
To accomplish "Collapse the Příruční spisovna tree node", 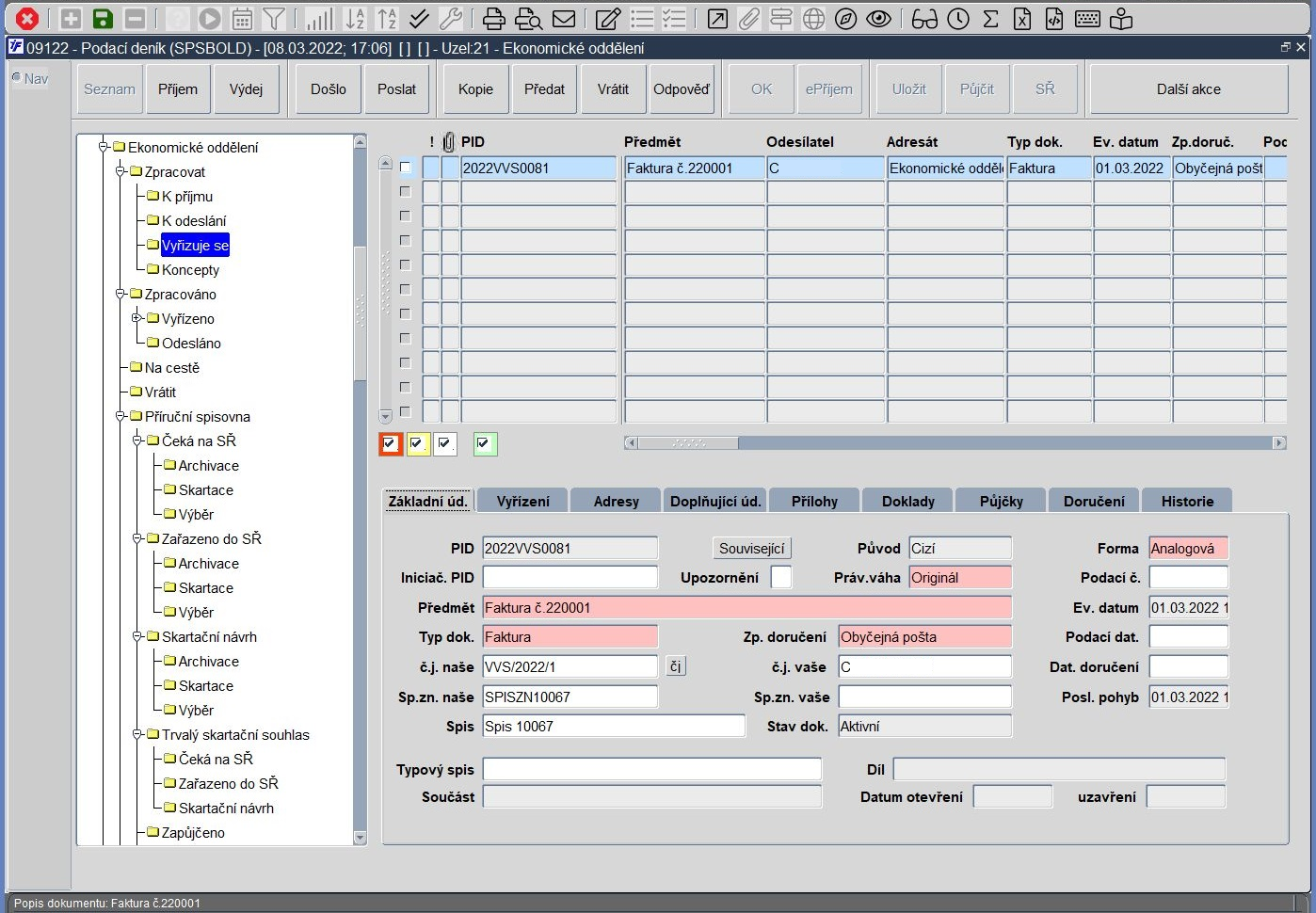I will click(x=120, y=416).
